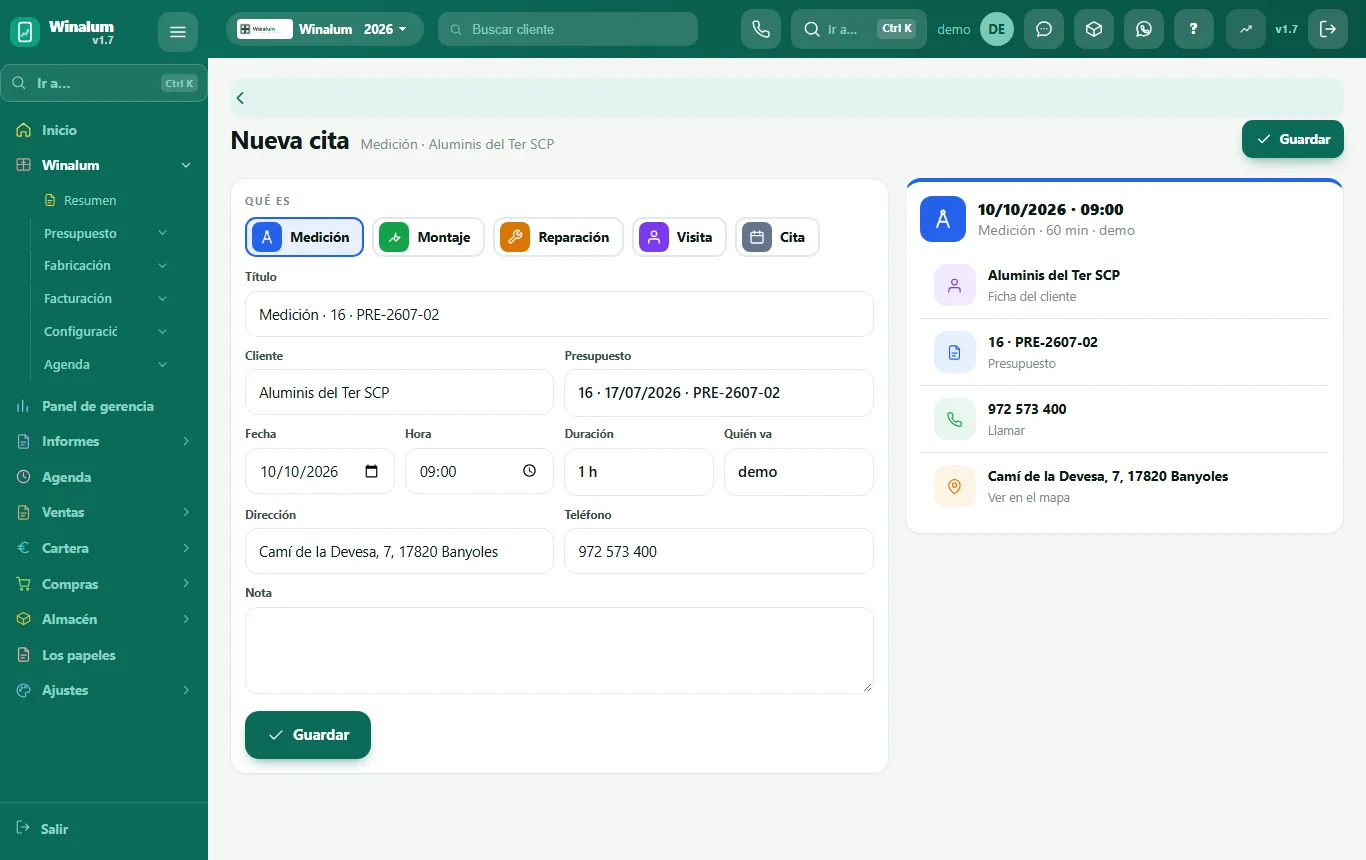This screenshot has height=860, width=1366.
Task: Click the green Llamar phone icon
Action: [954, 419]
